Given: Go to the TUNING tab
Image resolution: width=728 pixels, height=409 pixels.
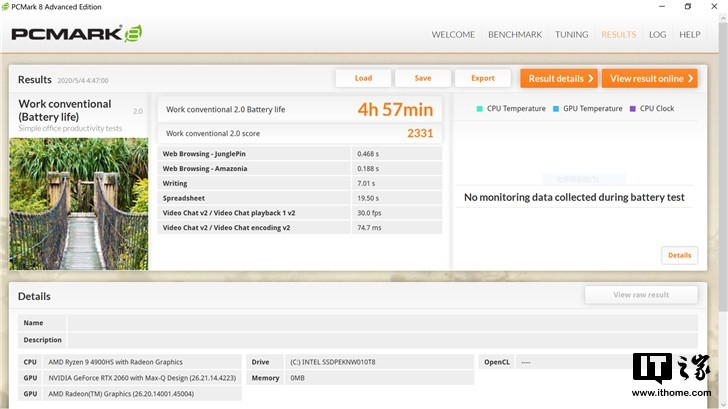Looking at the screenshot, I should coord(571,34).
